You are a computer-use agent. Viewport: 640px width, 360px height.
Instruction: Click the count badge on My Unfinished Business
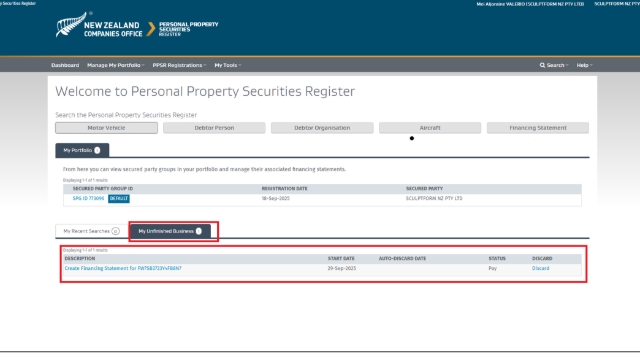click(x=199, y=231)
